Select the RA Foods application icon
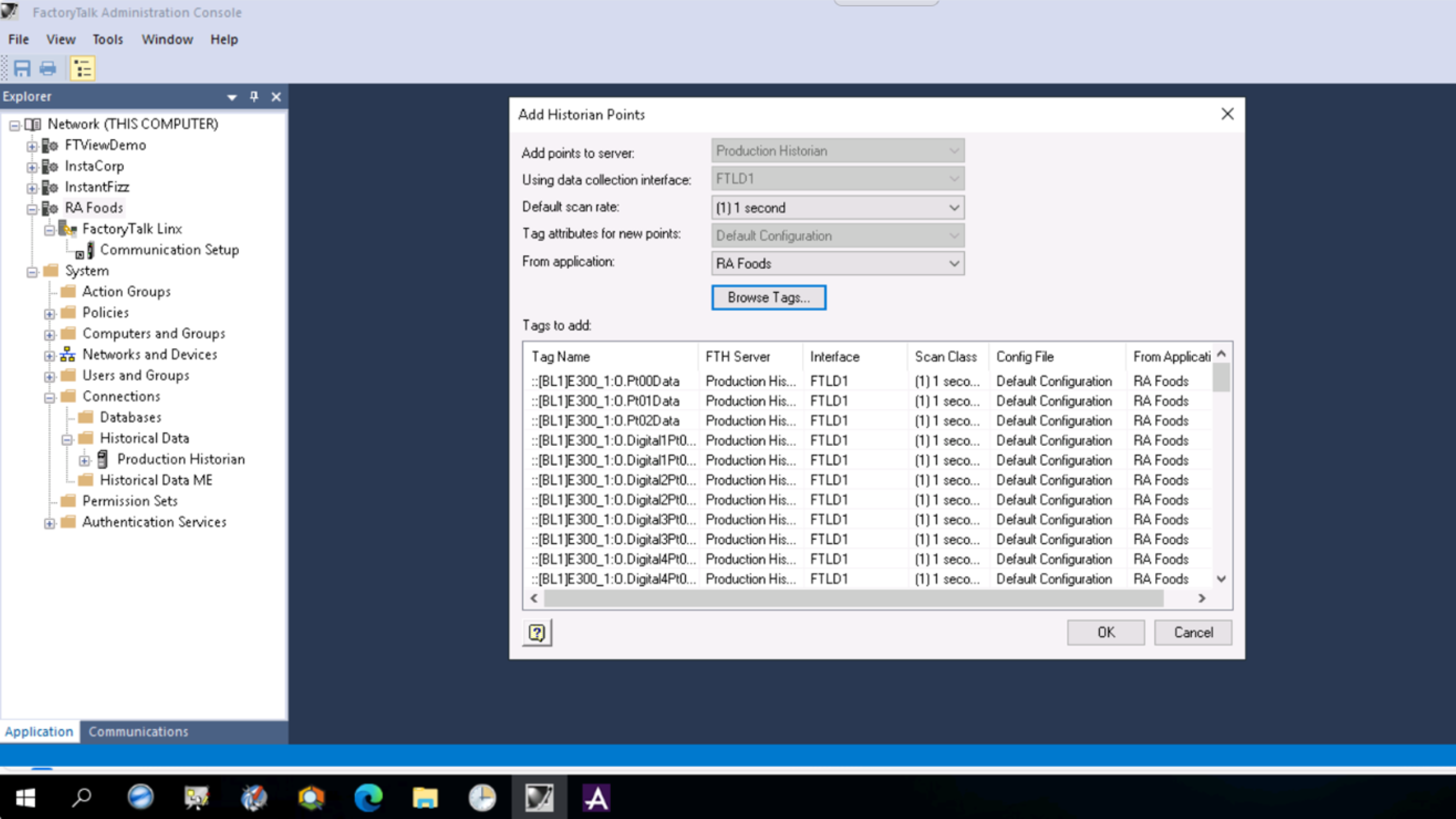Image resolution: width=1456 pixels, height=819 pixels. click(x=50, y=208)
